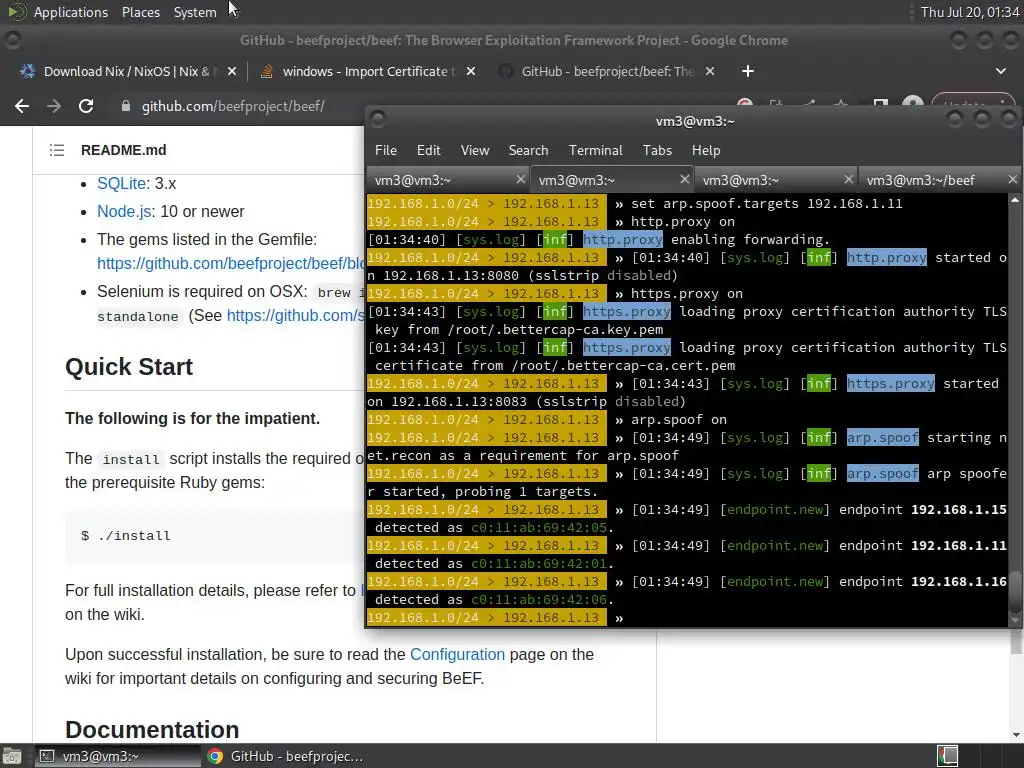Click the padlock site info icon
This screenshot has width=1024, height=768.
[x=125, y=106]
